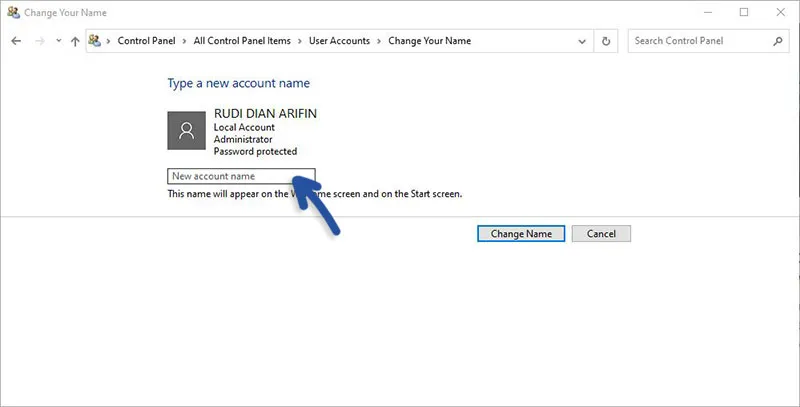Click the back navigation arrow
The image size is (800, 407).
(16, 41)
